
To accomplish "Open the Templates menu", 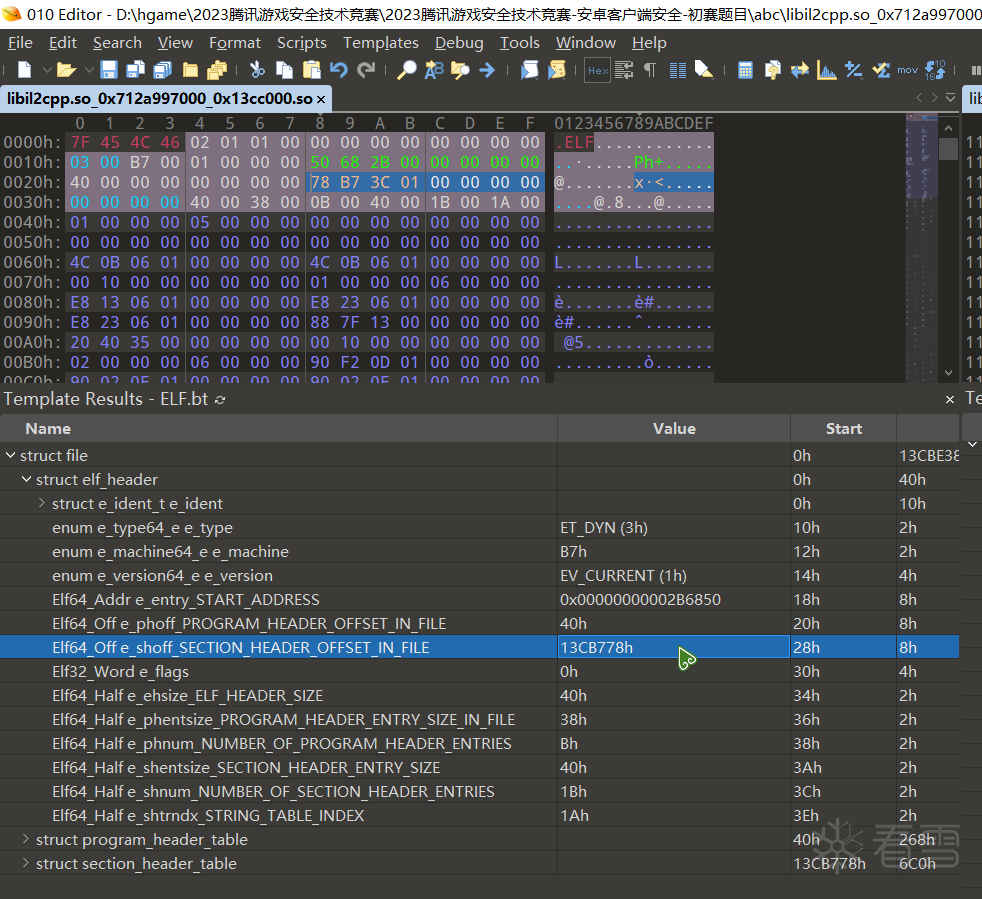I will point(380,43).
